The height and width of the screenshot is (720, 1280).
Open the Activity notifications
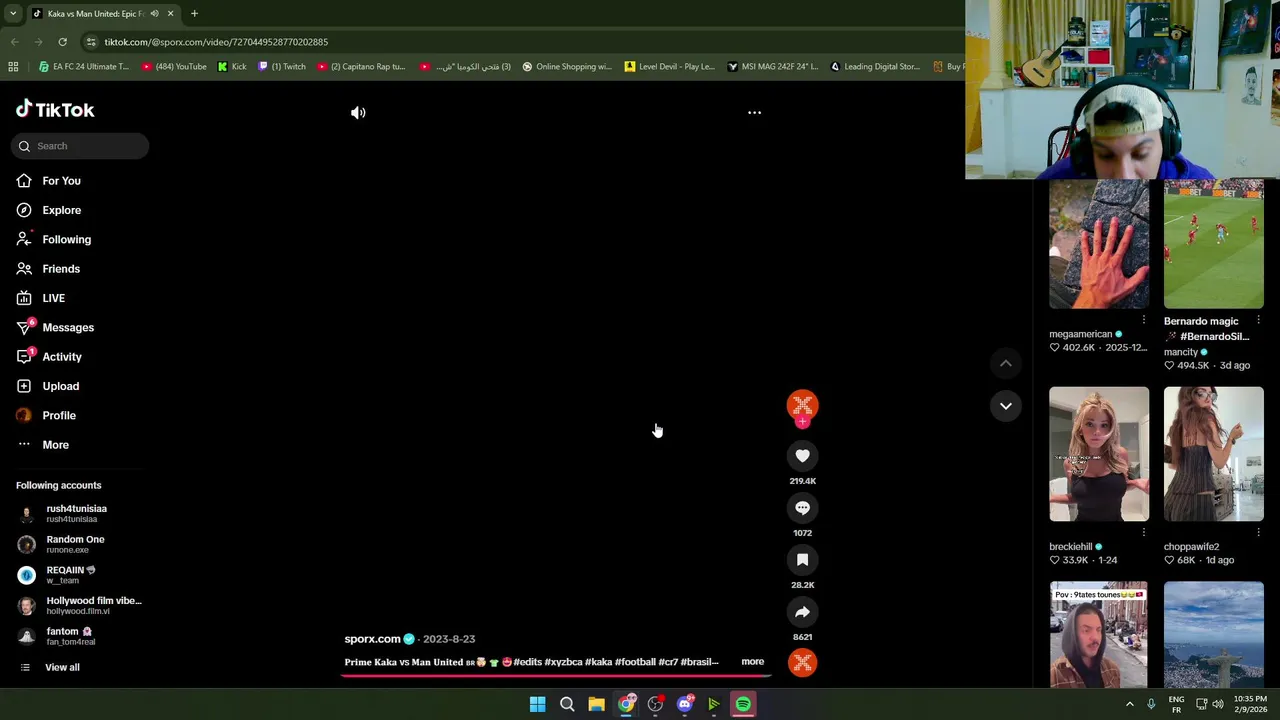[x=62, y=357]
